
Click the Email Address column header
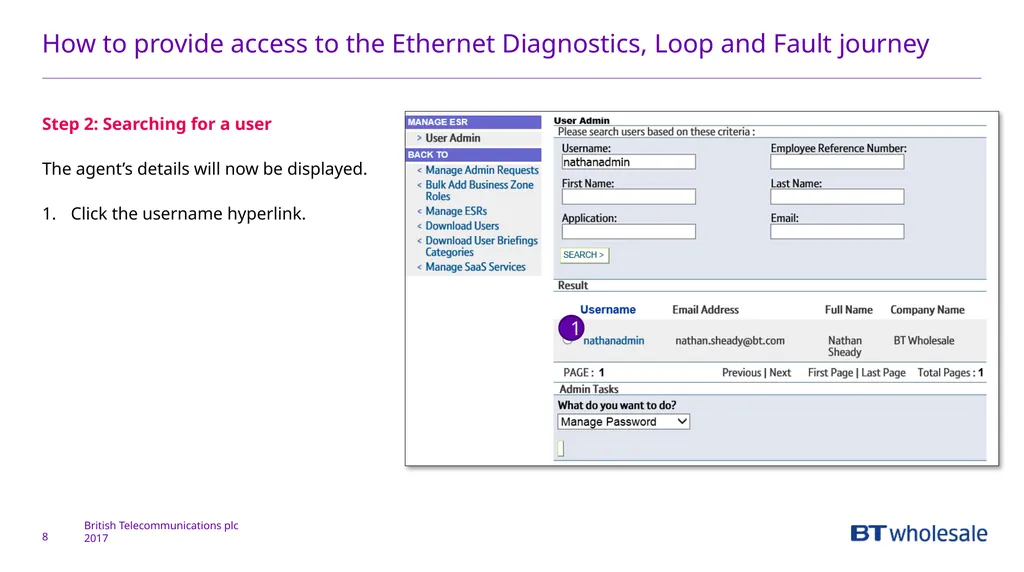[705, 310]
